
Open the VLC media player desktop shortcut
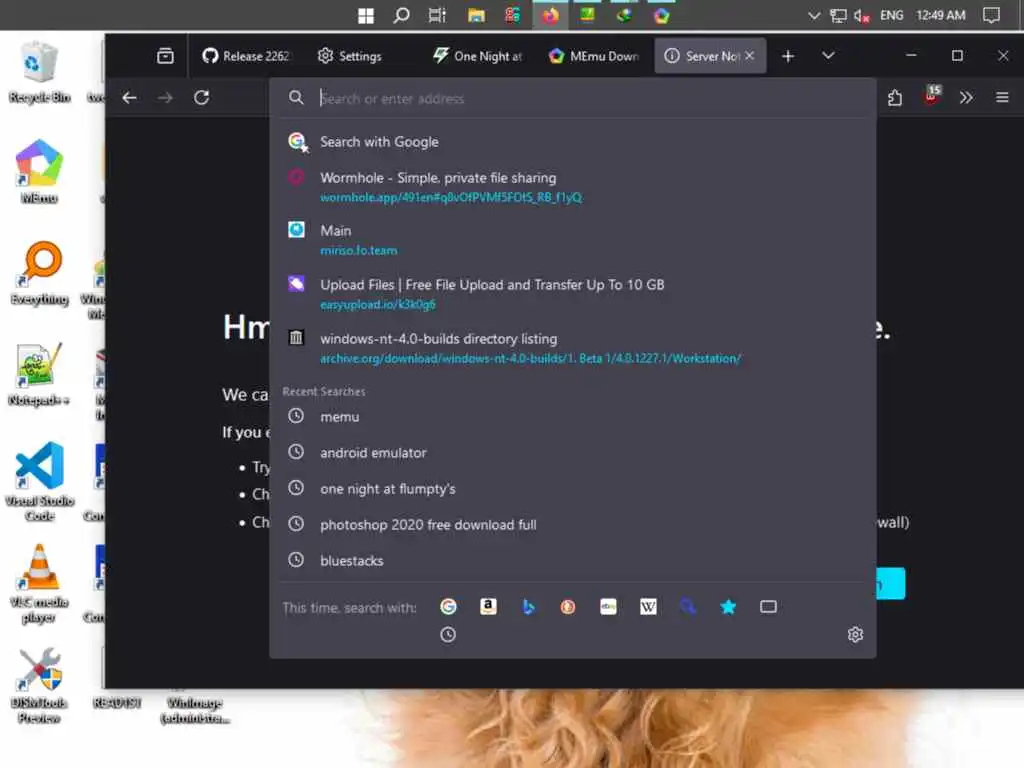(39, 583)
